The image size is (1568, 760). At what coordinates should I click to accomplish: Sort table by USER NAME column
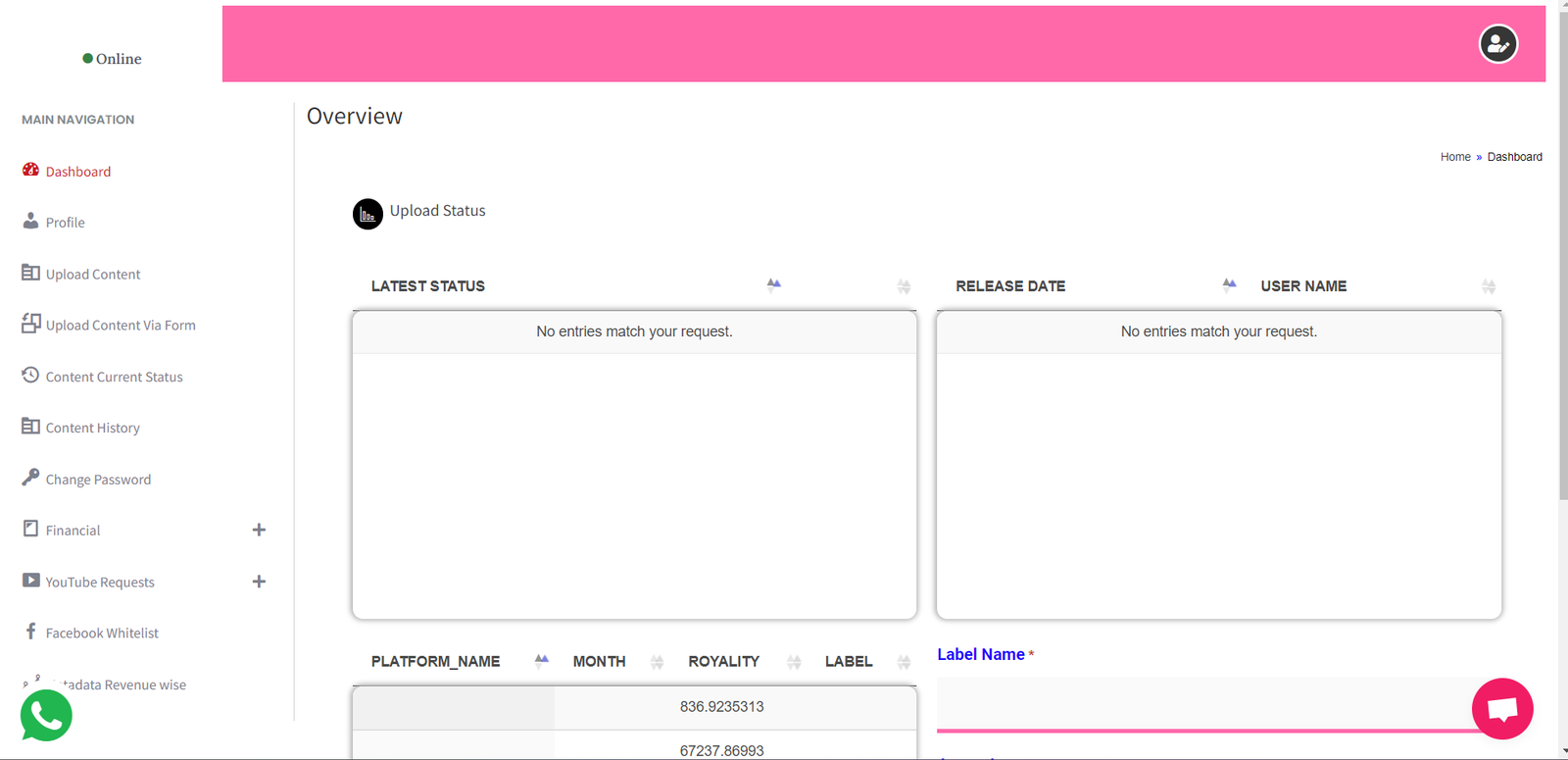tap(1303, 286)
